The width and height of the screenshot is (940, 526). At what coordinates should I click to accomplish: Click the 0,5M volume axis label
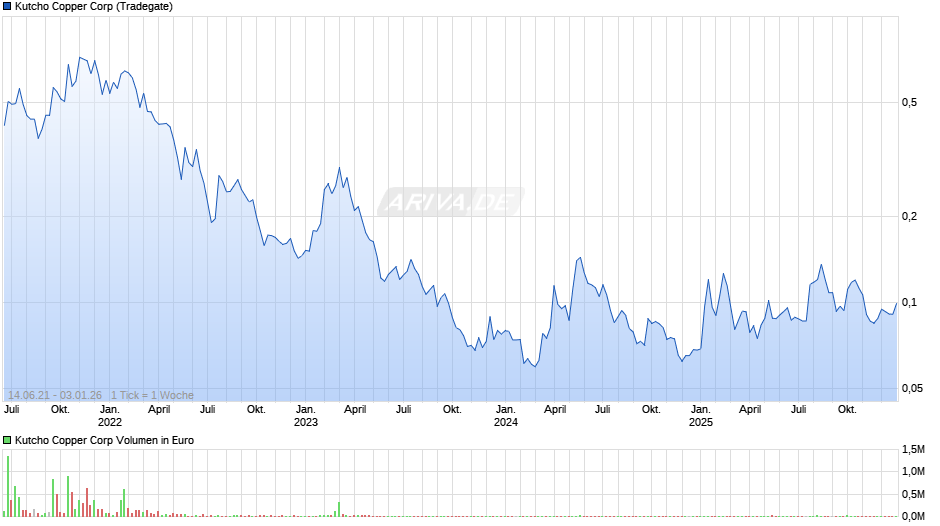(x=913, y=494)
